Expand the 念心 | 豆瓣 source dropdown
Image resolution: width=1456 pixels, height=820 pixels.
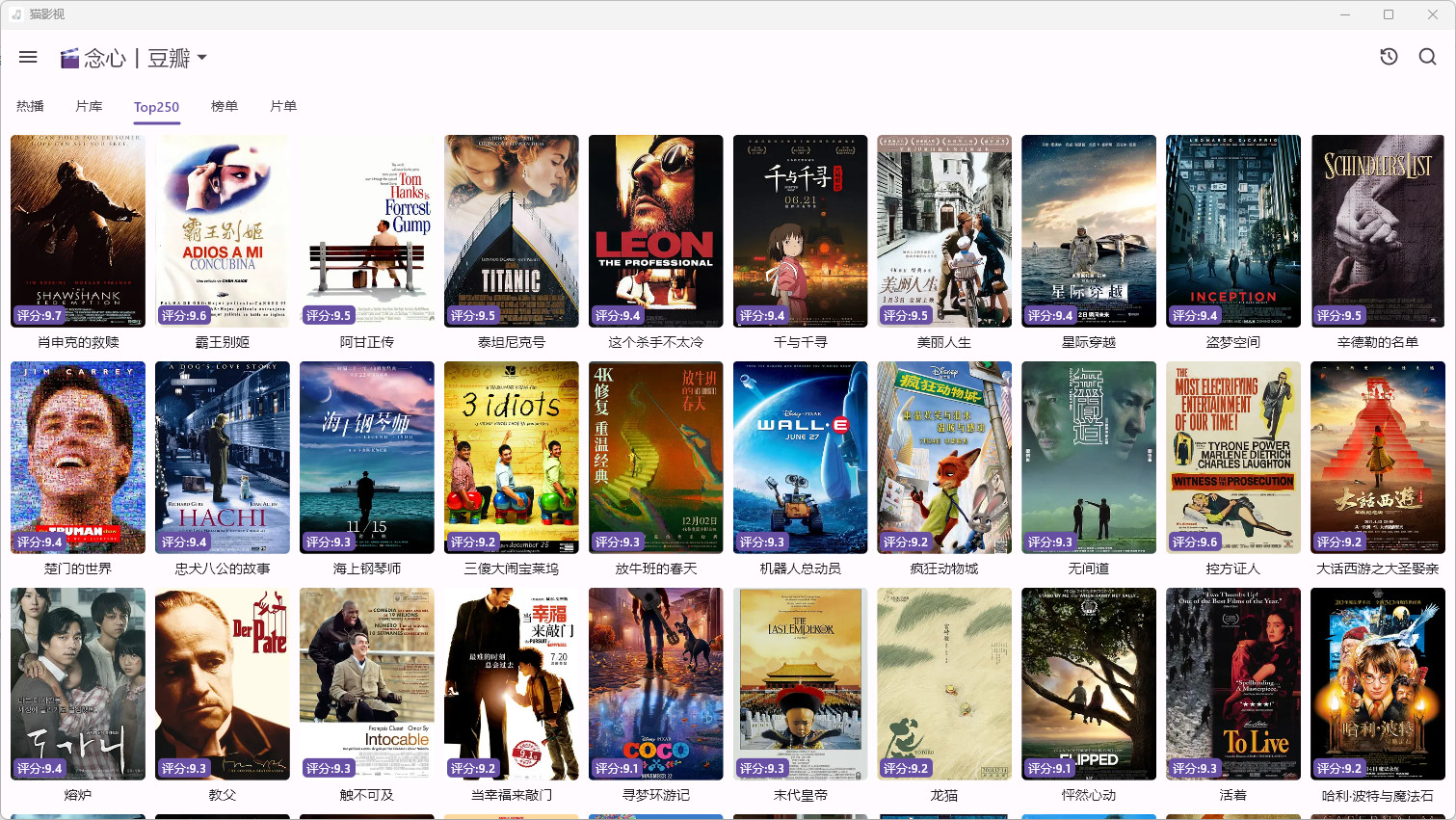(x=134, y=58)
